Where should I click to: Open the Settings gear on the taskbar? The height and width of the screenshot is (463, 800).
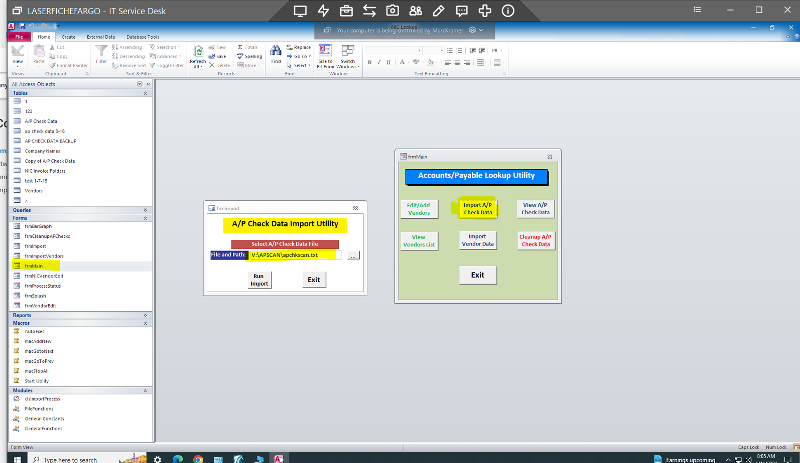(158, 459)
